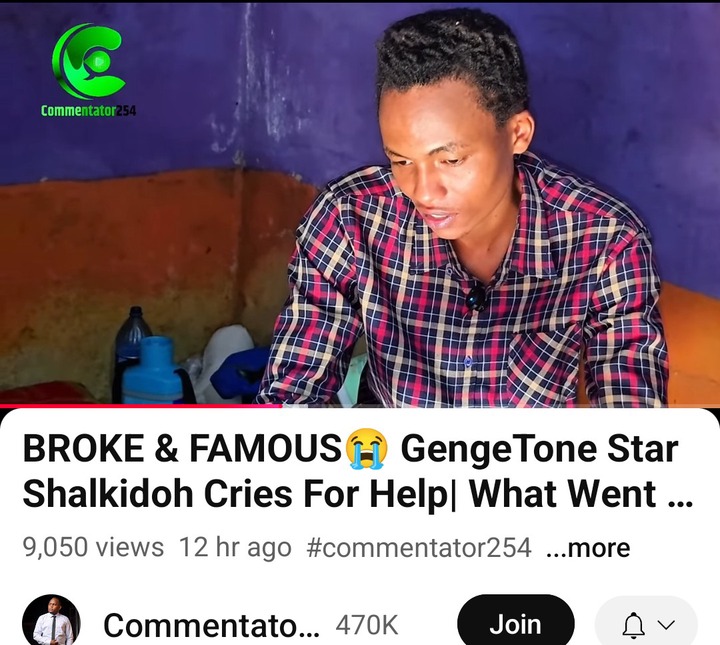Click the 9,050 views text
This screenshot has width=720, height=645.
coord(93,548)
